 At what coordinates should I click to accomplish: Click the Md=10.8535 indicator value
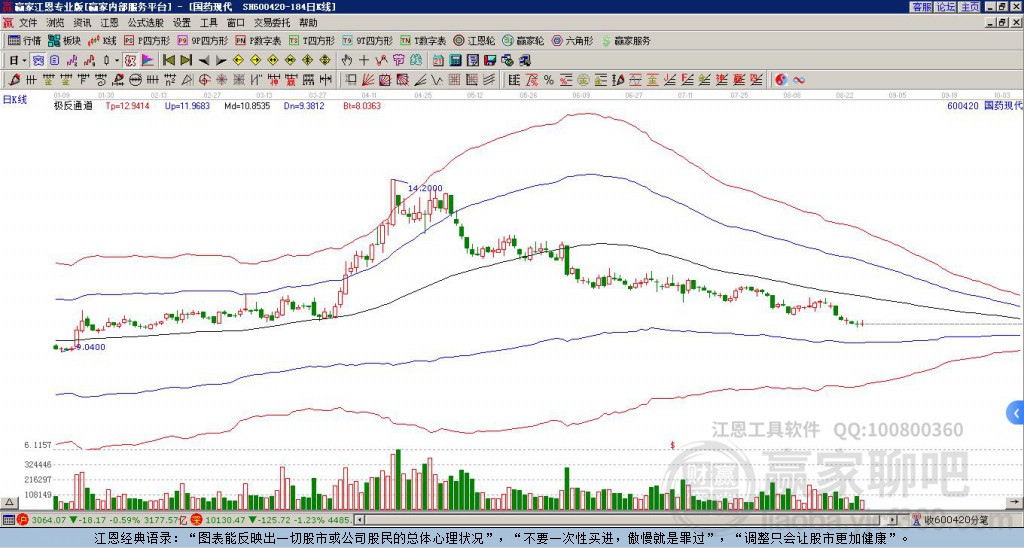[247, 106]
